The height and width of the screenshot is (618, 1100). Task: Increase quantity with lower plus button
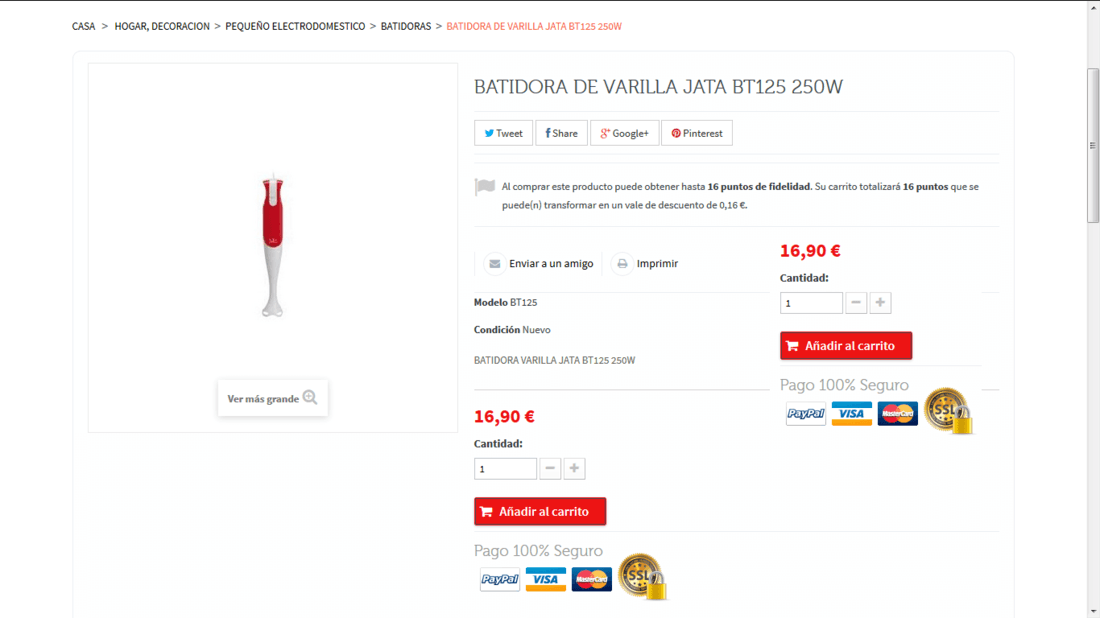coord(574,469)
